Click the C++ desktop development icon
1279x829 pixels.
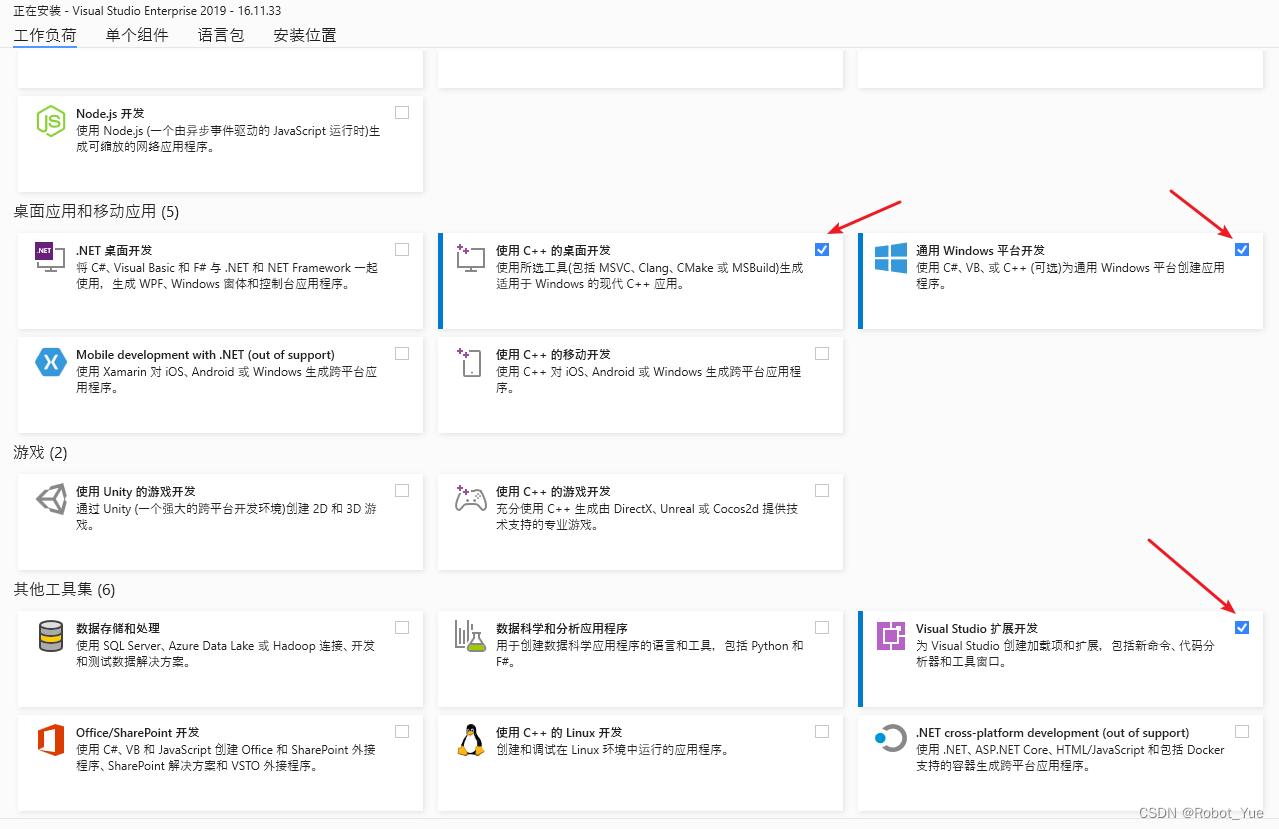470,258
